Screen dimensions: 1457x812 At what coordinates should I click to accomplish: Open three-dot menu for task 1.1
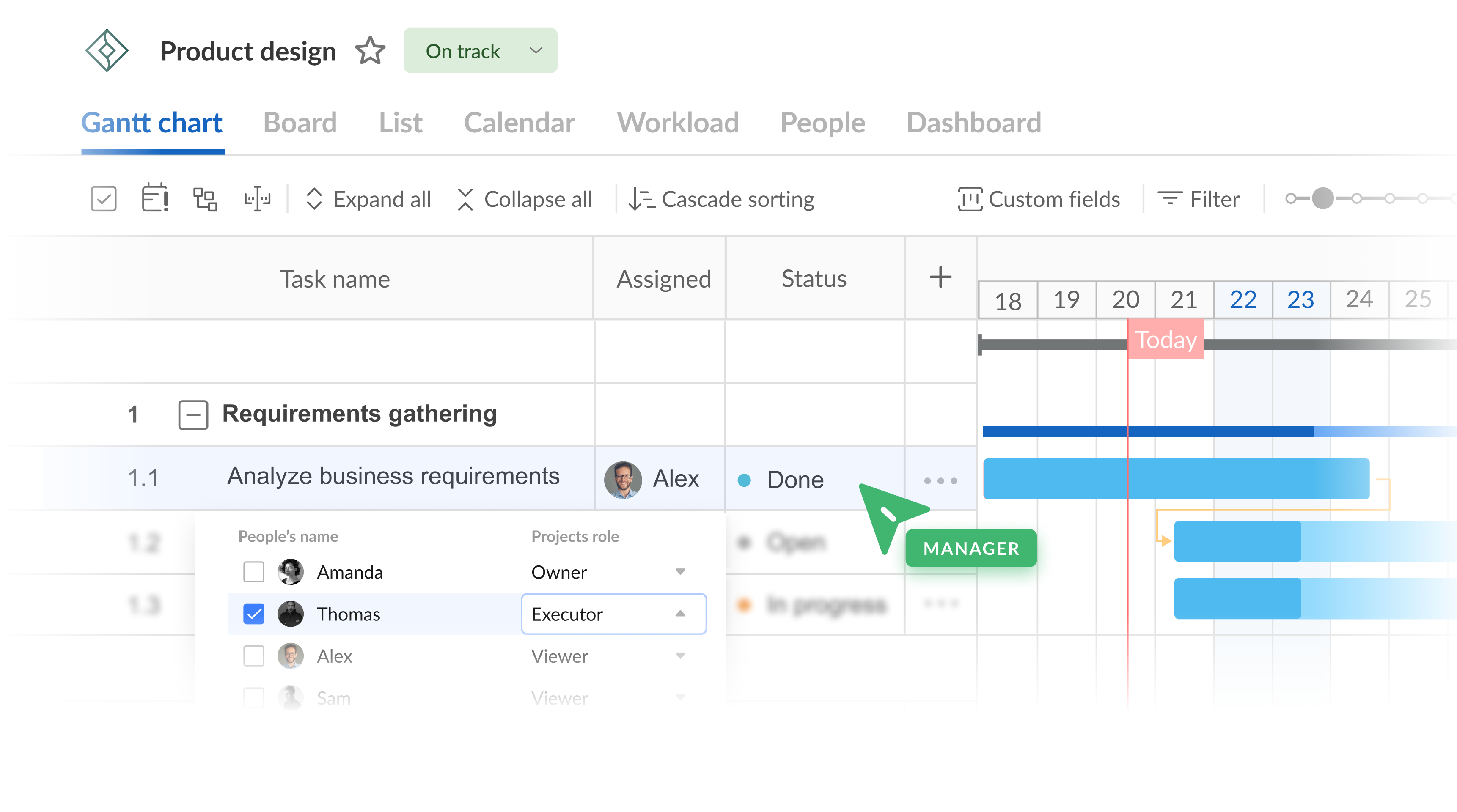(940, 480)
